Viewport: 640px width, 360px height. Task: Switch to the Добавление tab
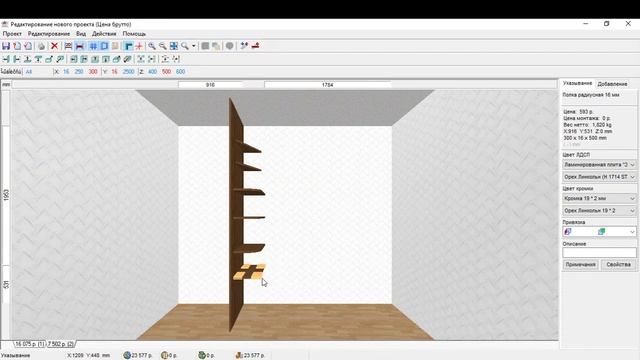click(x=612, y=84)
